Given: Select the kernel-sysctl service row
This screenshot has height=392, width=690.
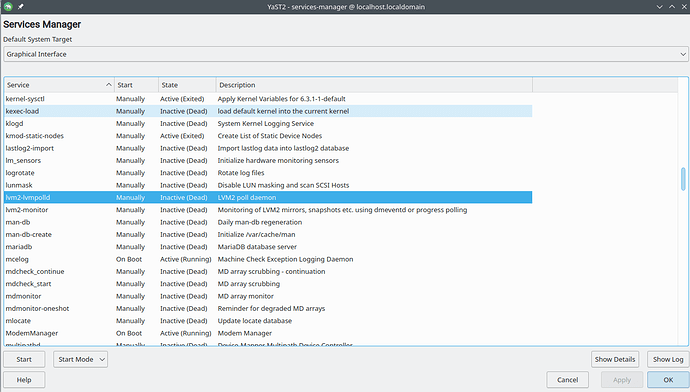Looking at the screenshot, I should 268,99.
